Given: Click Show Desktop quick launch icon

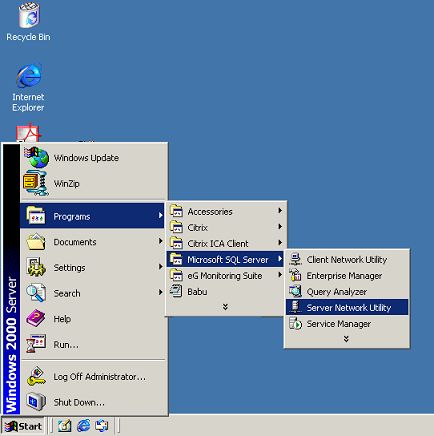Looking at the screenshot, I should tap(64, 426).
